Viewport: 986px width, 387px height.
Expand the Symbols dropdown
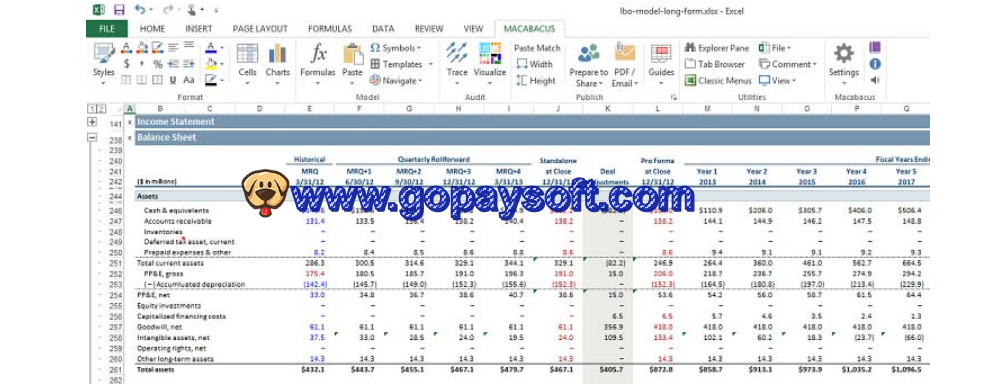point(395,48)
